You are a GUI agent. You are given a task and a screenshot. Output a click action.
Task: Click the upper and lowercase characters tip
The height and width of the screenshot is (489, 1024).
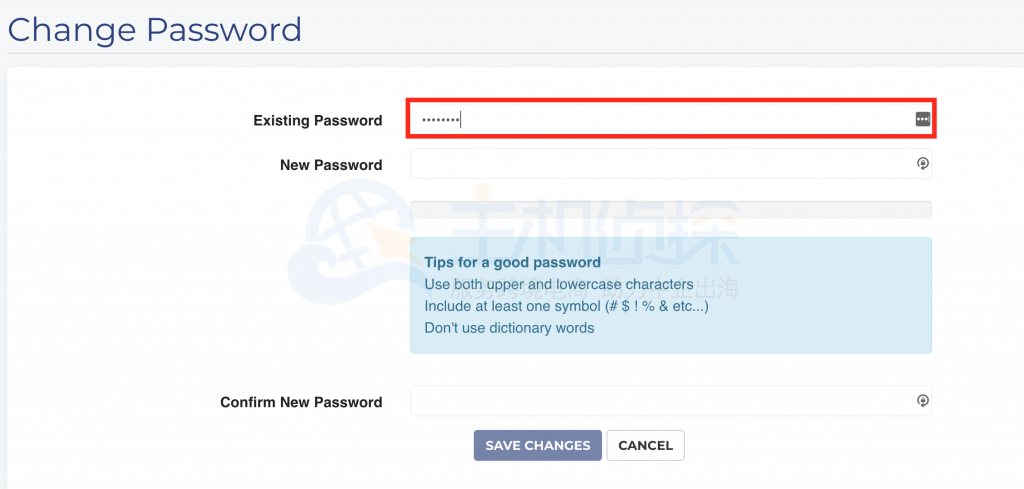pyautogui.click(x=558, y=284)
